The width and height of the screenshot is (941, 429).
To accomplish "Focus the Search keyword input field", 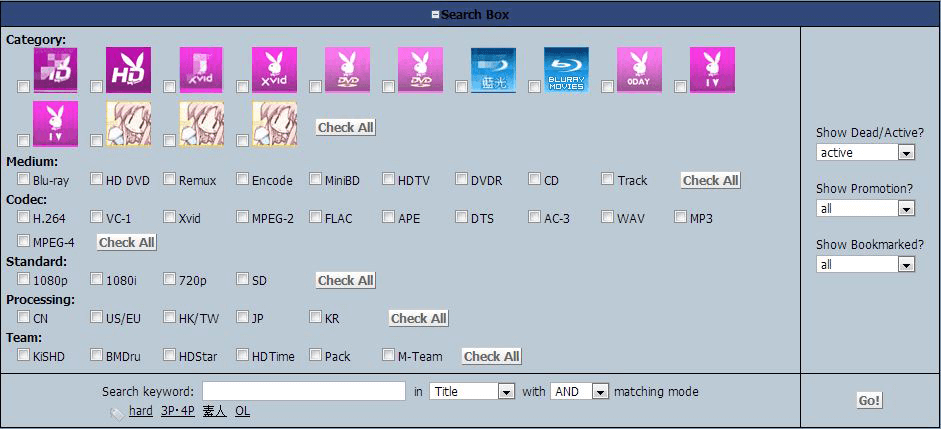I will (304, 392).
